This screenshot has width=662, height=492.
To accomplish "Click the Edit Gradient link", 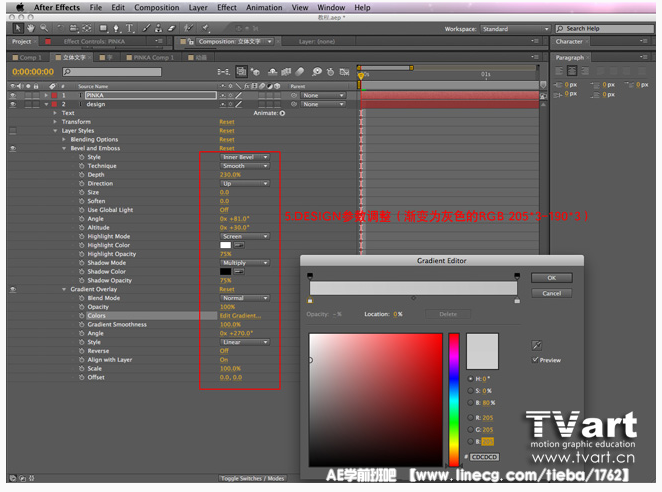I will pyautogui.click(x=240, y=316).
